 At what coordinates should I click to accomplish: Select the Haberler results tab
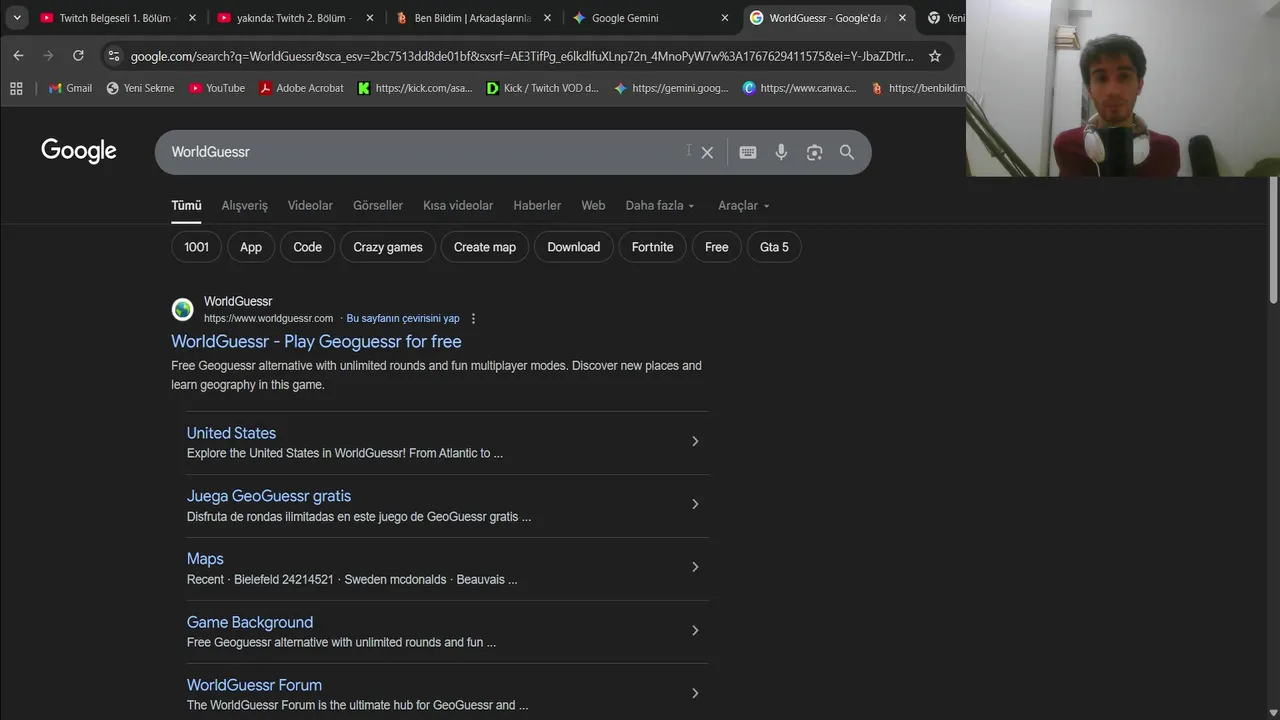point(537,205)
